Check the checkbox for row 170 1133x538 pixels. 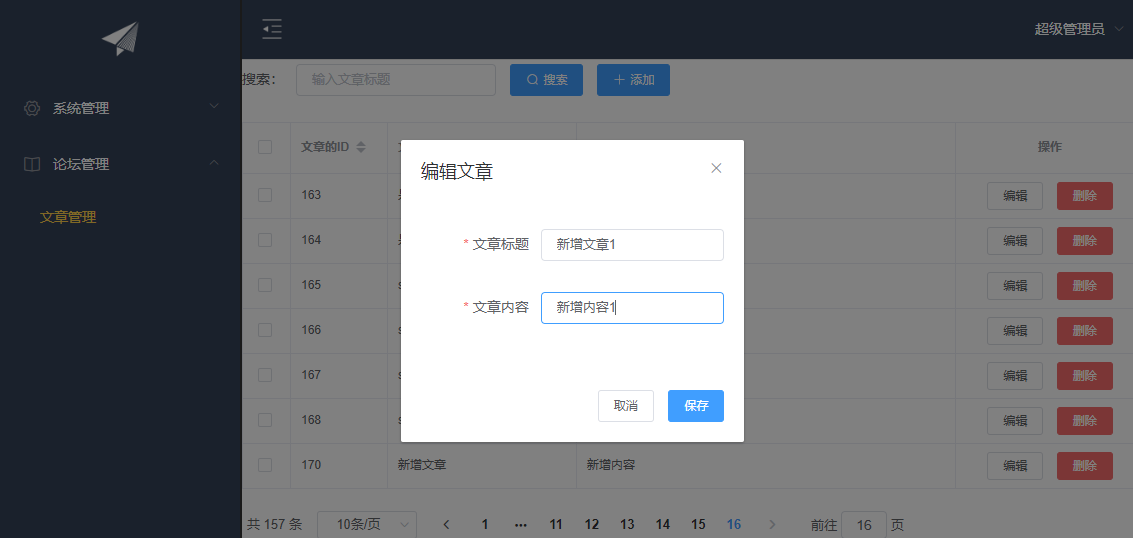click(265, 465)
